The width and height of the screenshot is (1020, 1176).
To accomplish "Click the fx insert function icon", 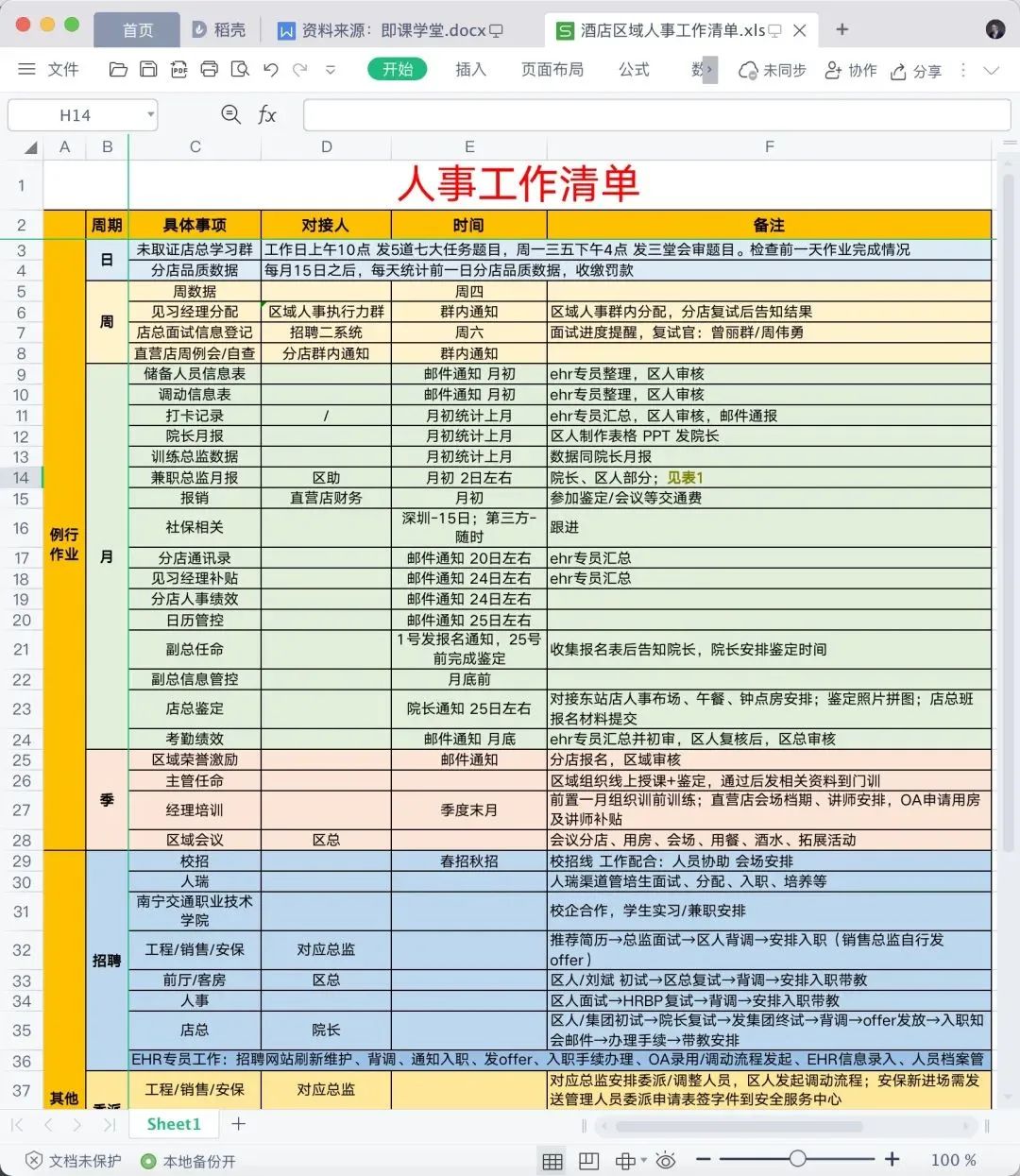I will click(x=267, y=115).
